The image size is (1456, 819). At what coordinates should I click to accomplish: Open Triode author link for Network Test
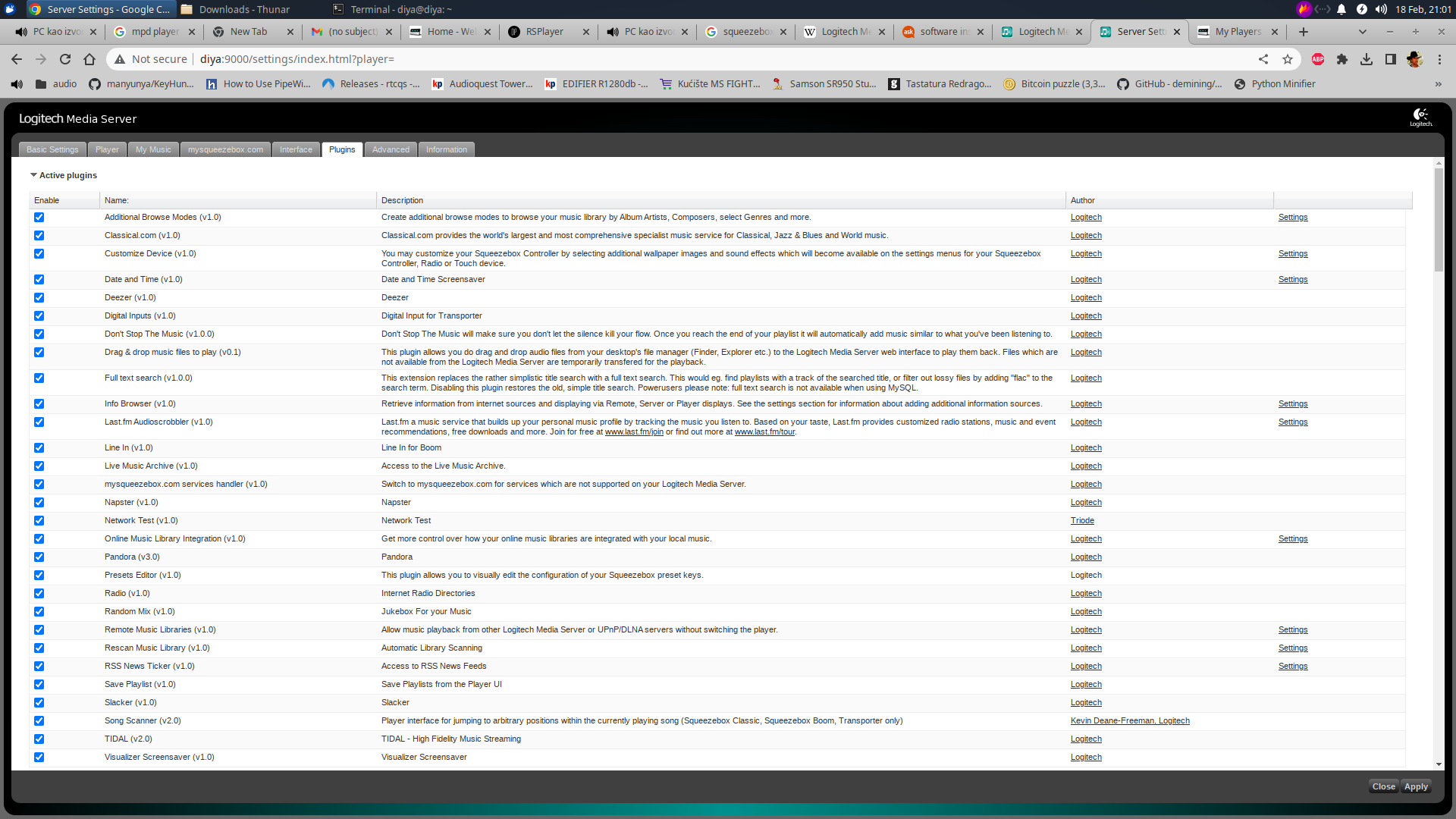[x=1082, y=521]
